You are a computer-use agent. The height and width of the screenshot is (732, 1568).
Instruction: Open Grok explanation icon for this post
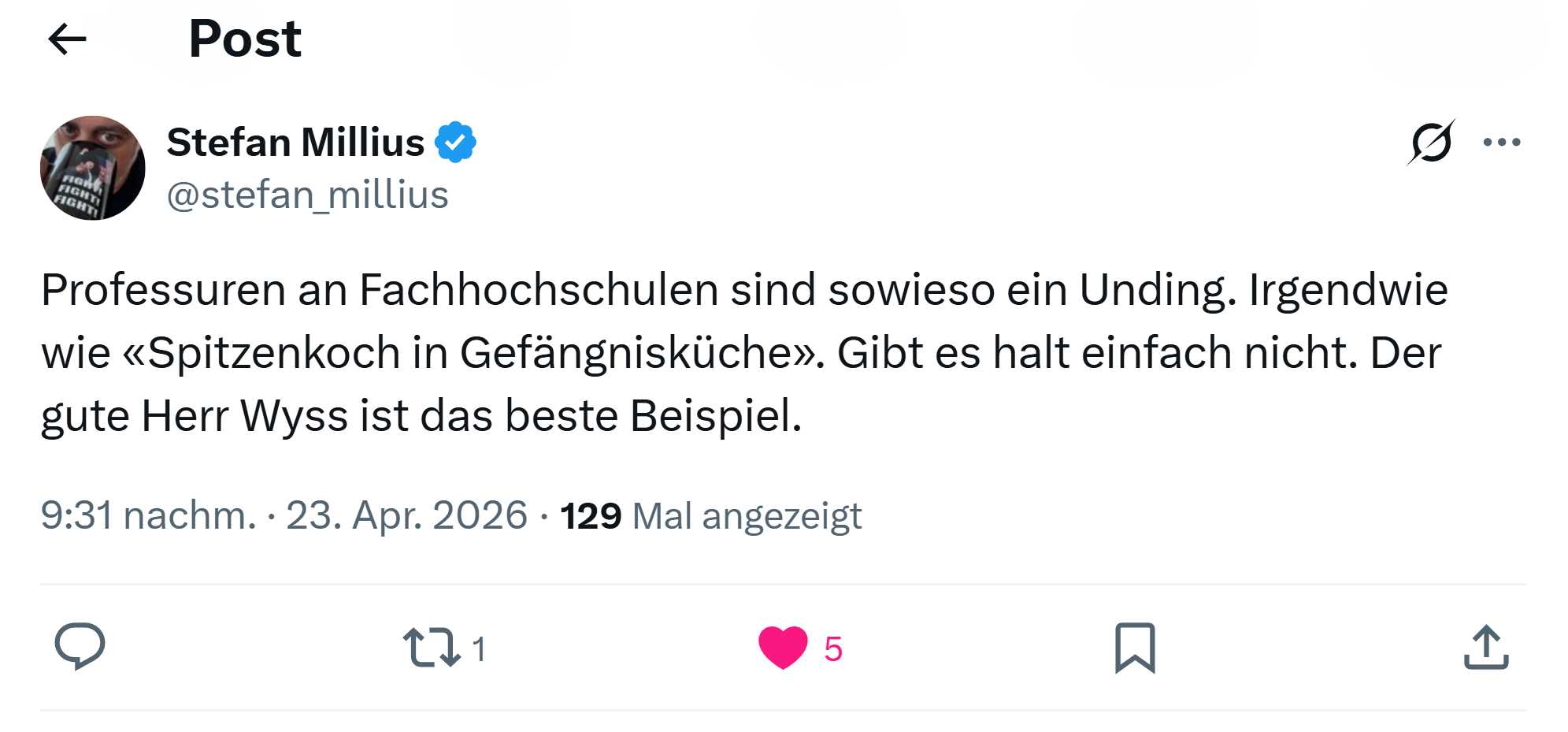click(x=1430, y=143)
